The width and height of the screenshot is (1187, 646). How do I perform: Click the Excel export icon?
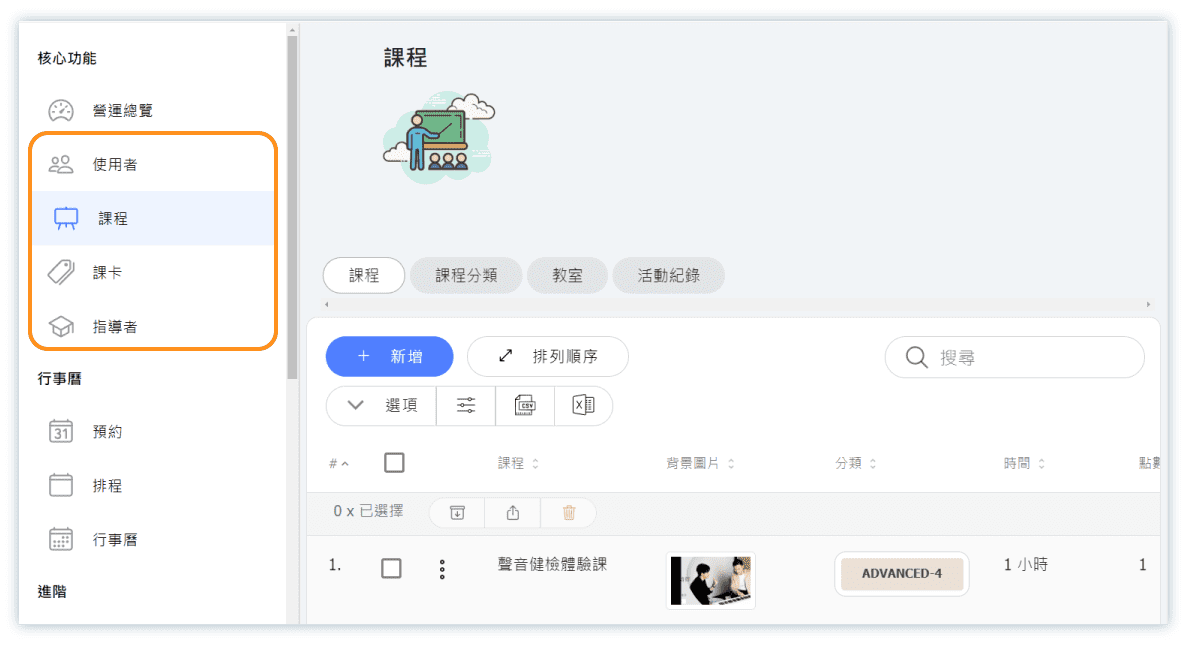pos(583,405)
